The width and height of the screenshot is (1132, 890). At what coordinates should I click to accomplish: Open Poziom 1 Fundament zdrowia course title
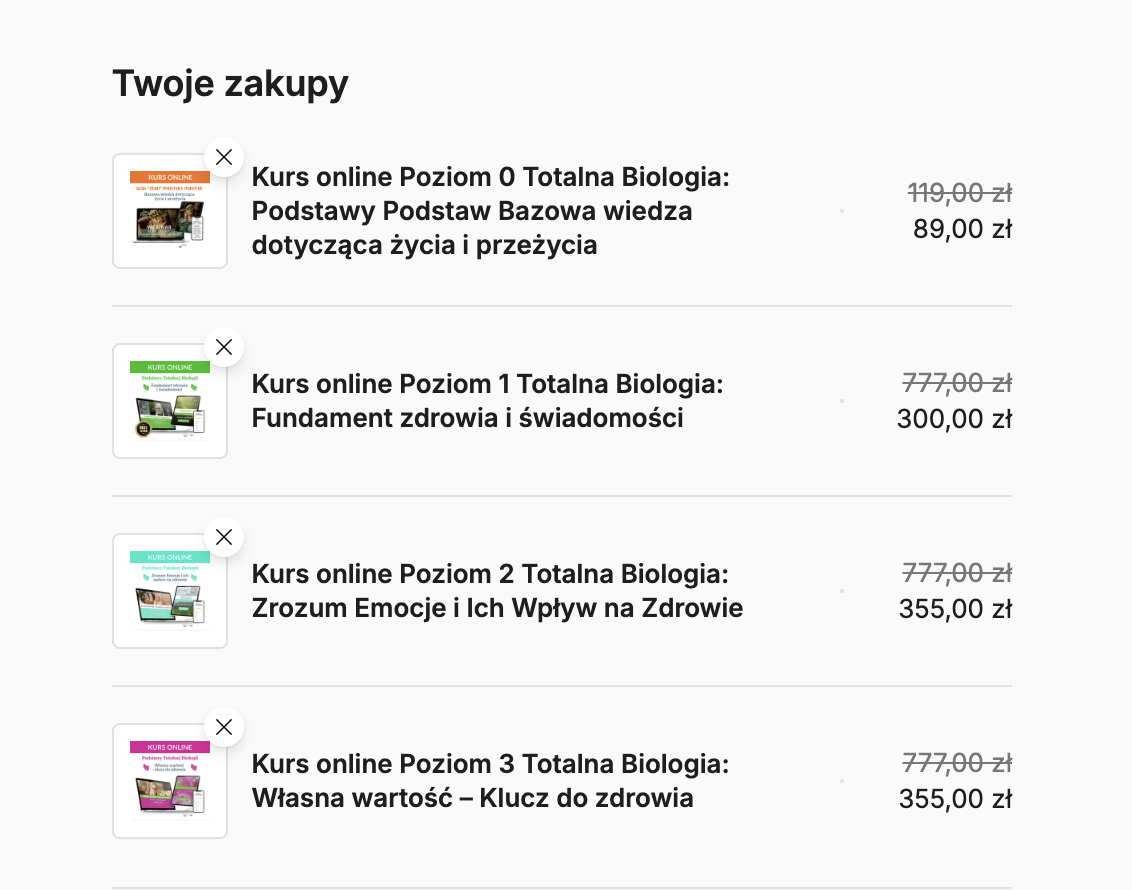coord(488,400)
